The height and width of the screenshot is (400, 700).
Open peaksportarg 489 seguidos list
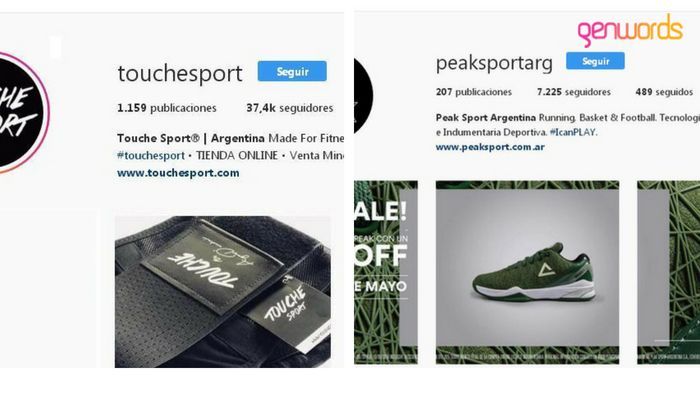664,92
